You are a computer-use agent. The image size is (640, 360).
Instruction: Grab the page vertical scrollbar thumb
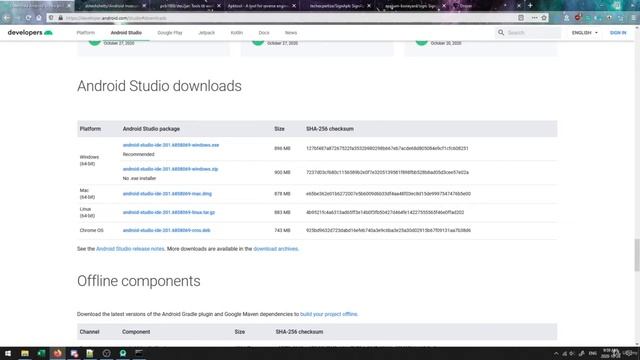point(637,255)
